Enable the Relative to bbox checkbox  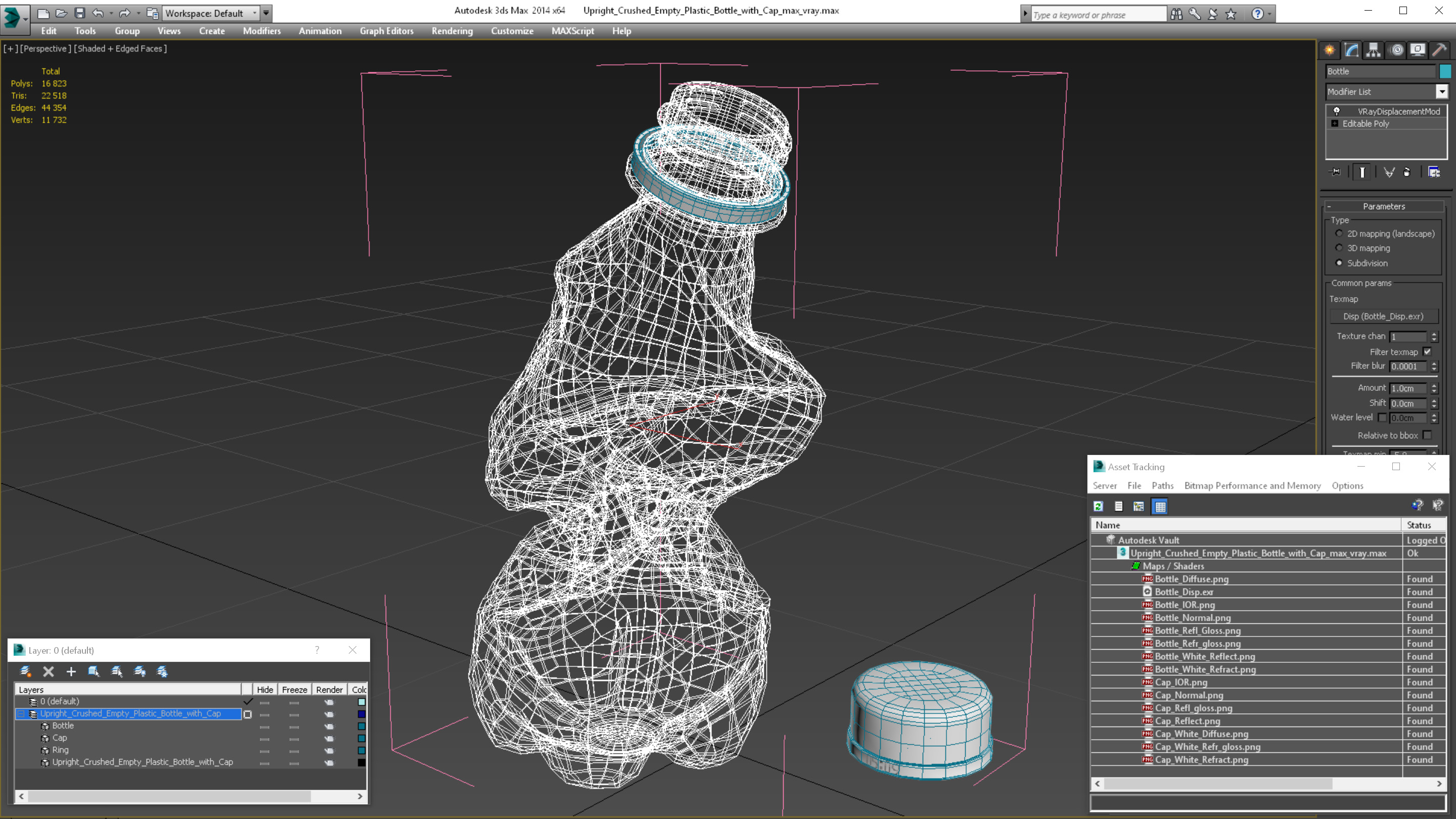pyautogui.click(x=1427, y=435)
